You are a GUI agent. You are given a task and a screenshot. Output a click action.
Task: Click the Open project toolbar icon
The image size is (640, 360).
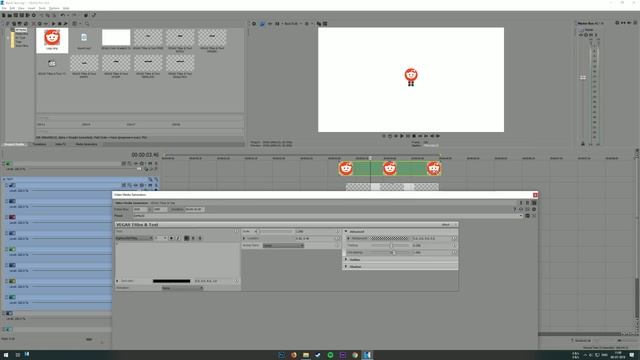tap(9, 15)
